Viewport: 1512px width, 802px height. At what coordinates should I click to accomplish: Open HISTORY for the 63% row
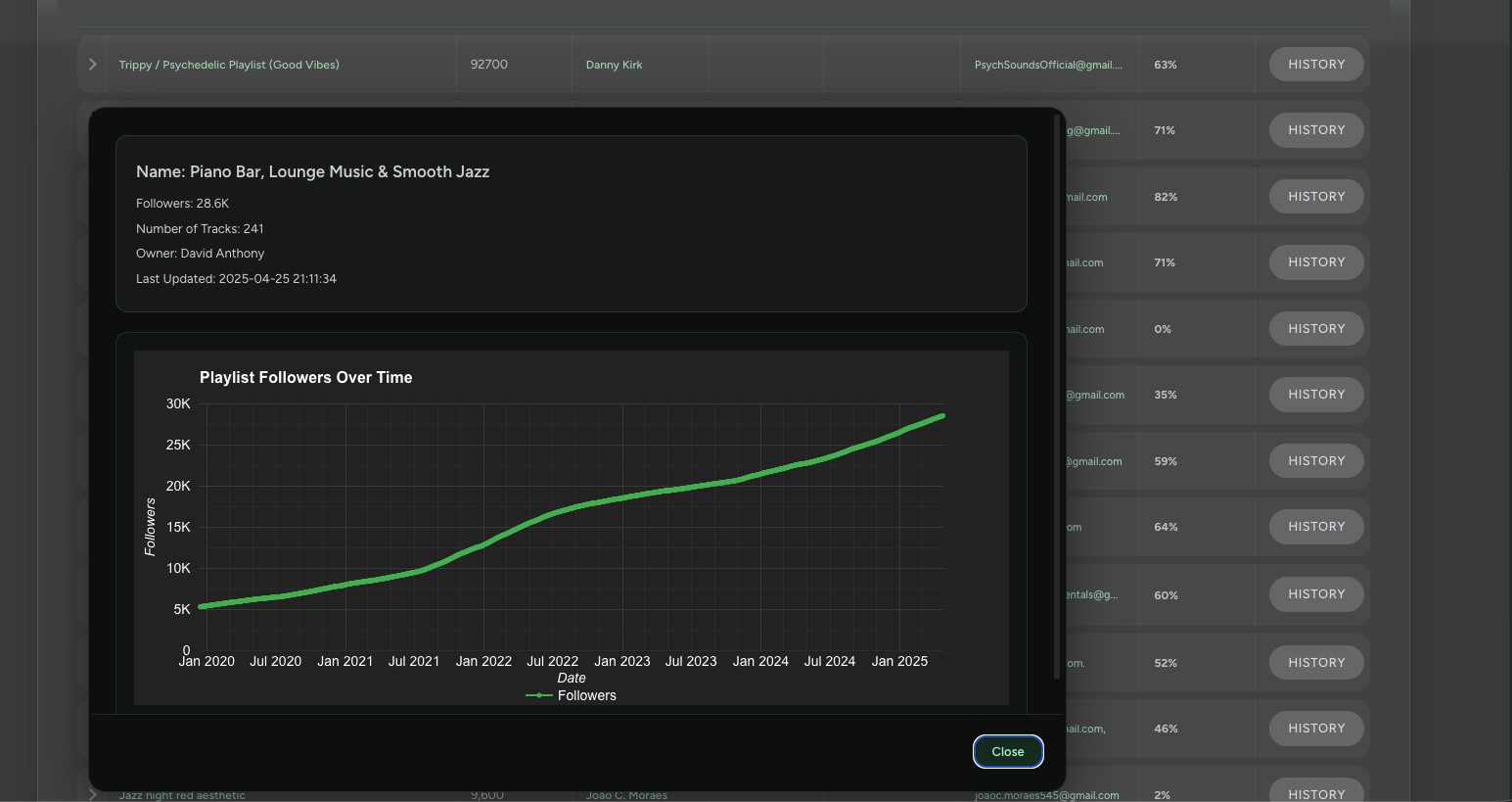[1316, 65]
